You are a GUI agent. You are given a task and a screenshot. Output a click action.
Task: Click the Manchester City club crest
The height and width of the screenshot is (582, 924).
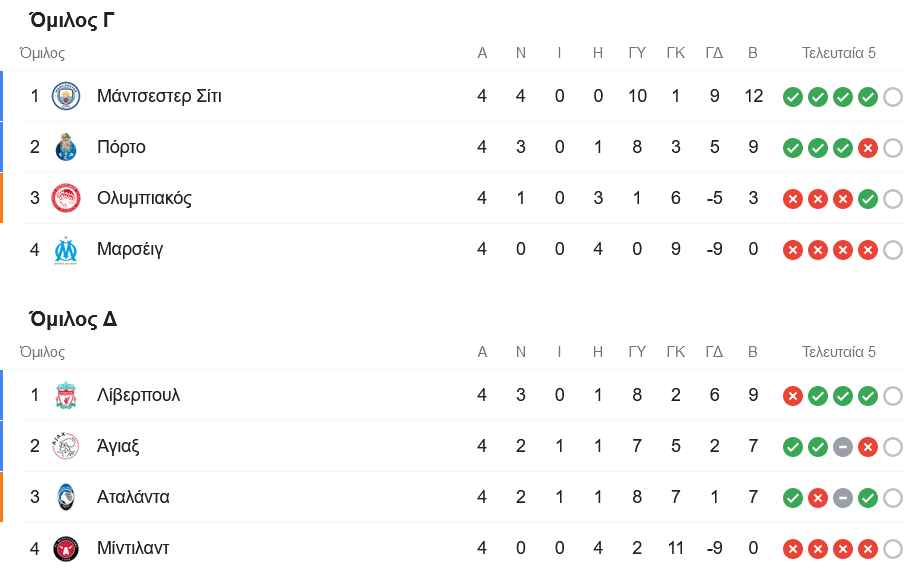(x=66, y=96)
